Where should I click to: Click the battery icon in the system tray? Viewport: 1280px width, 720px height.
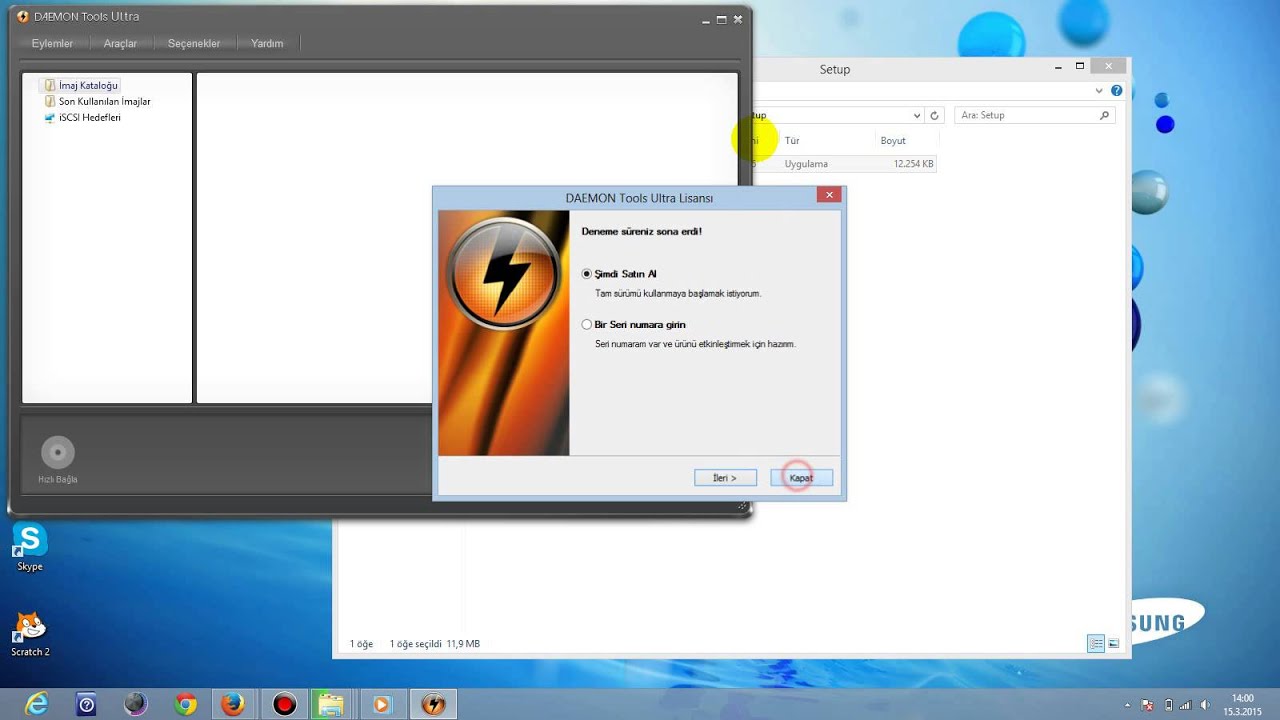click(x=1168, y=705)
